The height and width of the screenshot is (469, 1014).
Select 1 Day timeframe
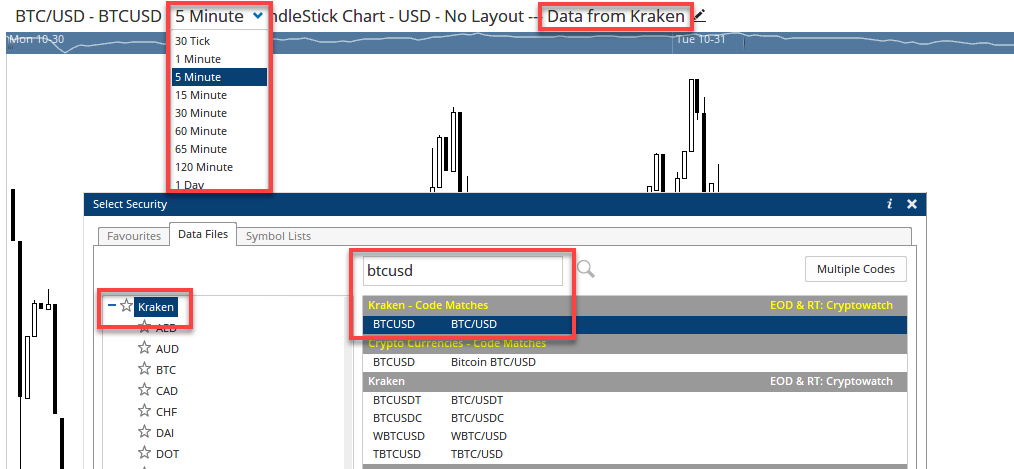coord(219,184)
